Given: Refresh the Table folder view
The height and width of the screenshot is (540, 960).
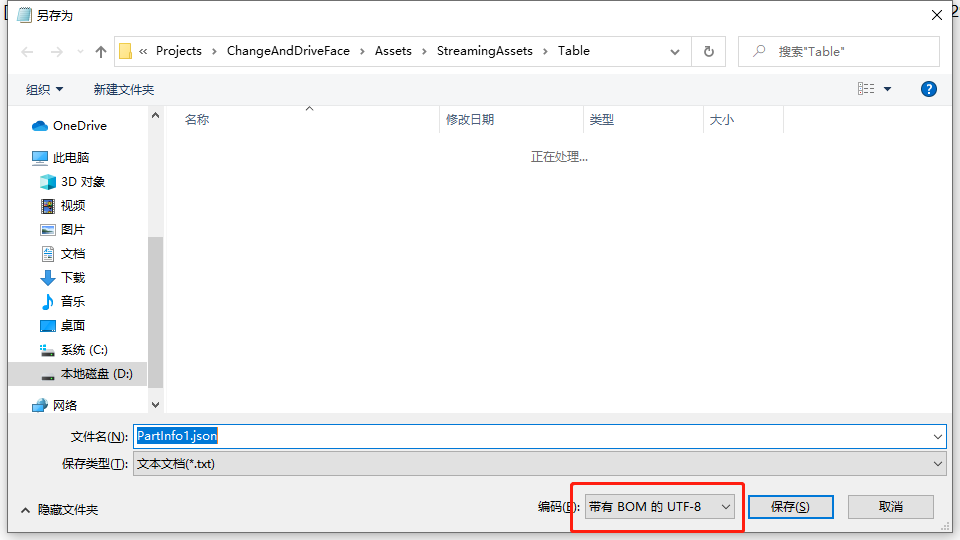Looking at the screenshot, I should 708,52.
